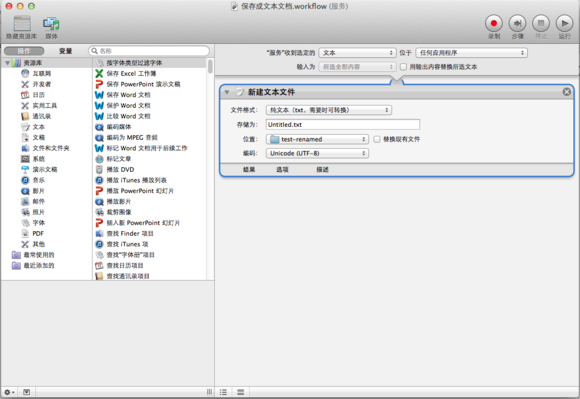Choose the 保存 Word 文档 action

click(x=123, y=95)
